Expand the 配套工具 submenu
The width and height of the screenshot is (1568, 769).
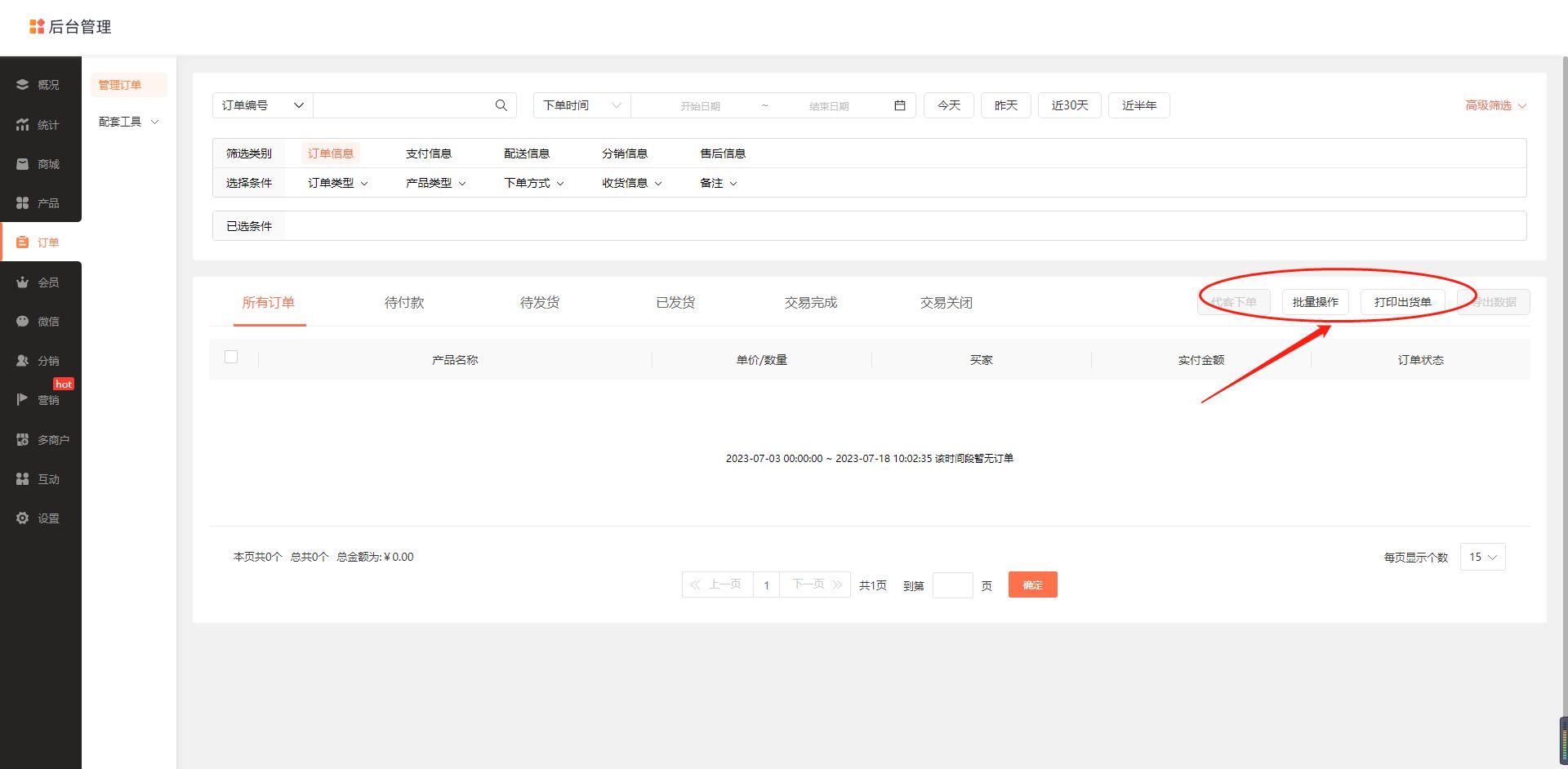128,122
